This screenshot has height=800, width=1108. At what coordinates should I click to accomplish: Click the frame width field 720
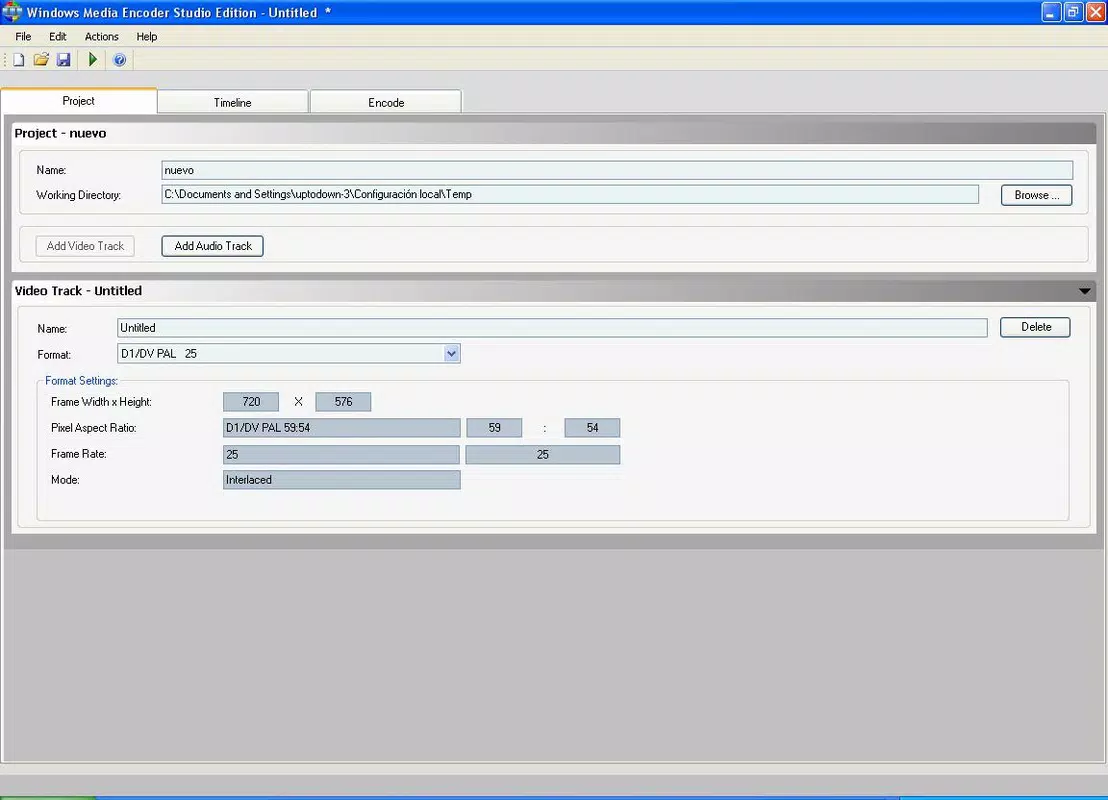251,402
